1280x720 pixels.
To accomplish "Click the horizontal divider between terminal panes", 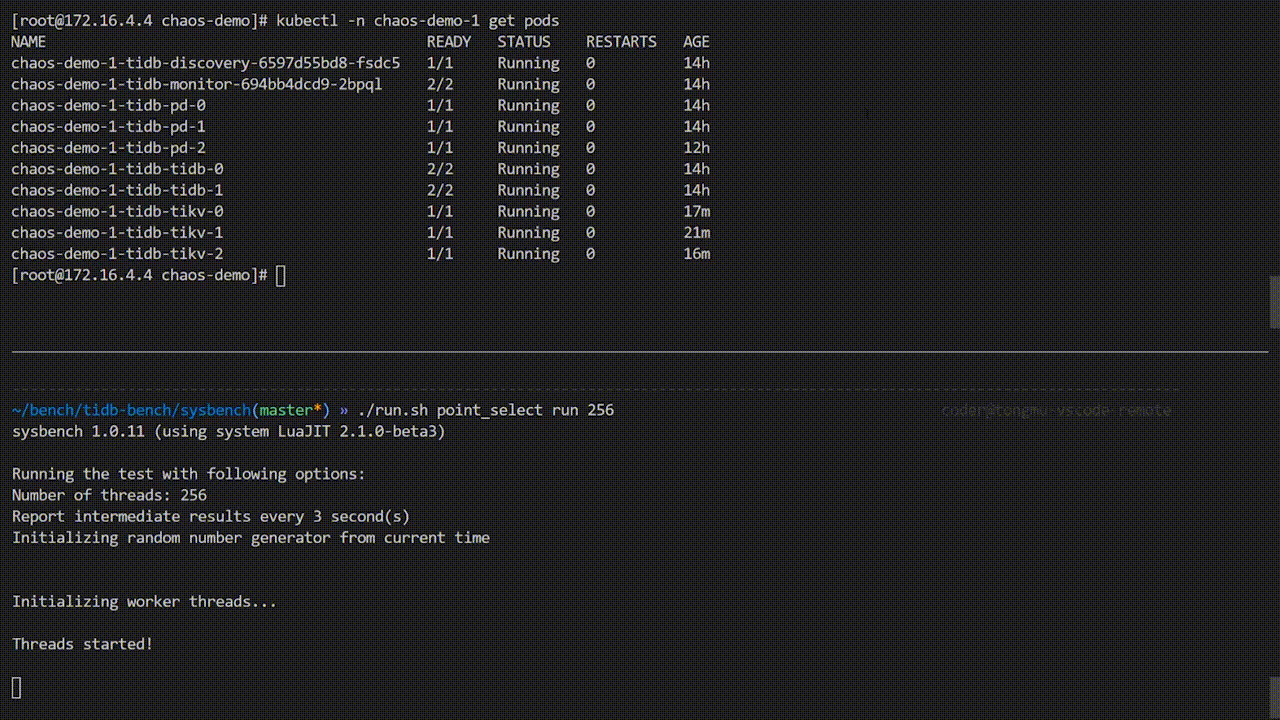I will pyautogui.click(x=640, y=351).
